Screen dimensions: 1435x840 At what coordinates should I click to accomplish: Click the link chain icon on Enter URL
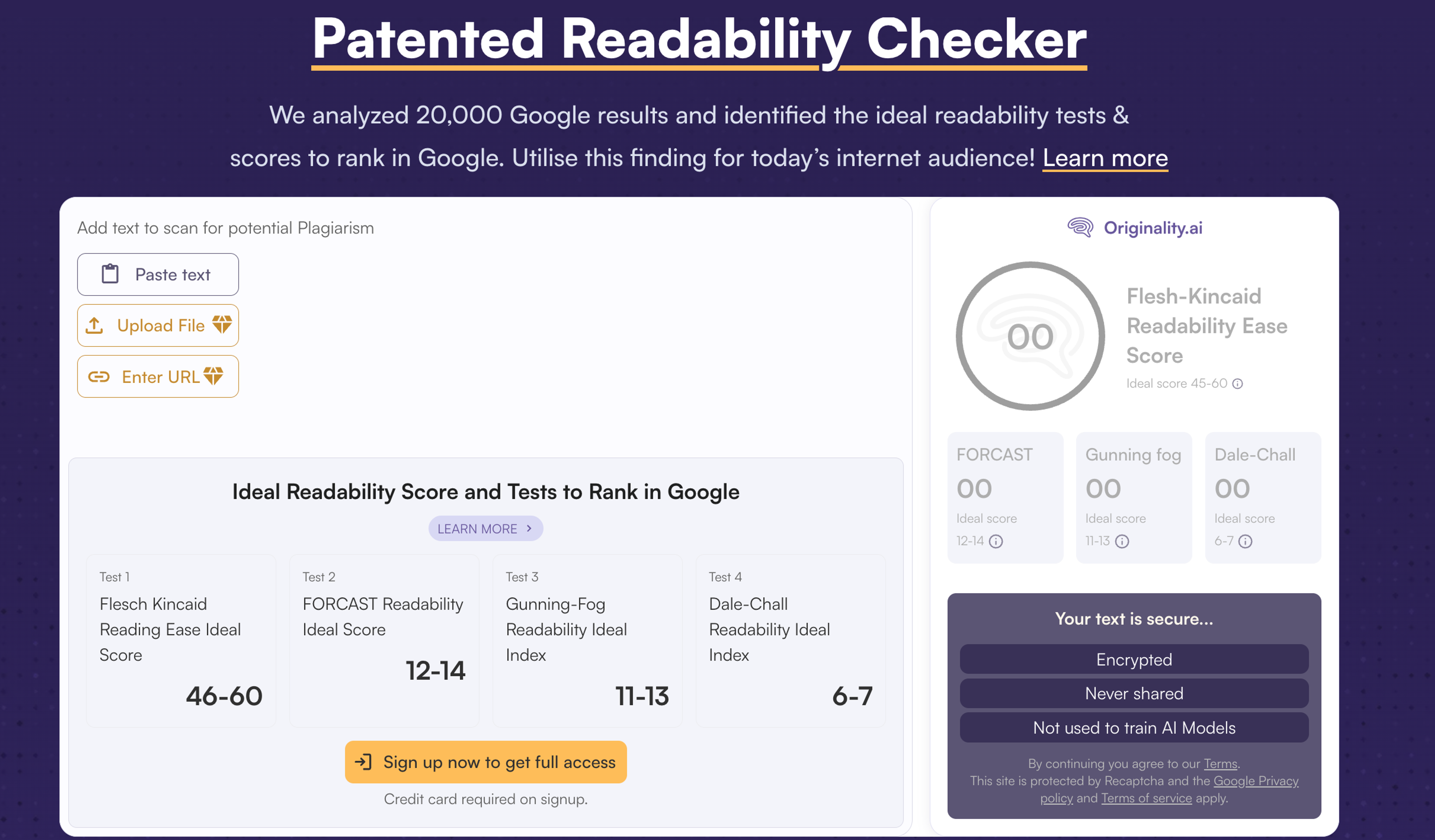99,376
